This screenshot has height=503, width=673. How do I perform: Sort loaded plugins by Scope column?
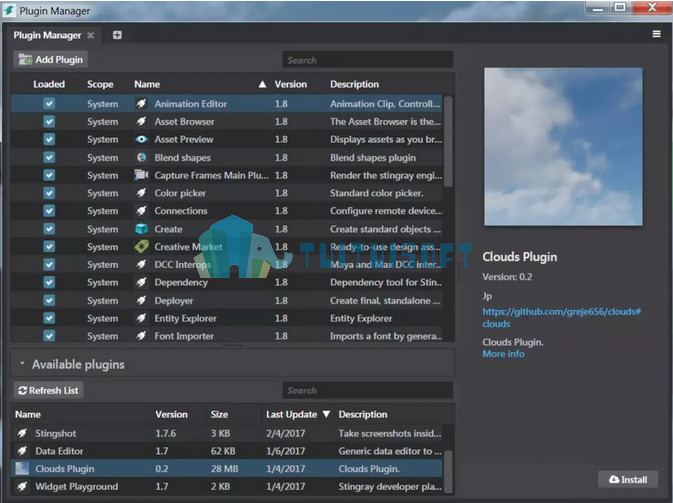point(100,84)
